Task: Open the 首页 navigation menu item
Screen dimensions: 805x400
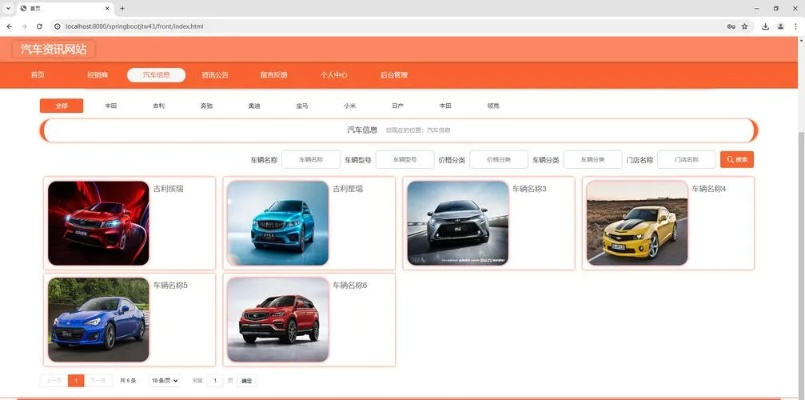Action: point(38,74)
